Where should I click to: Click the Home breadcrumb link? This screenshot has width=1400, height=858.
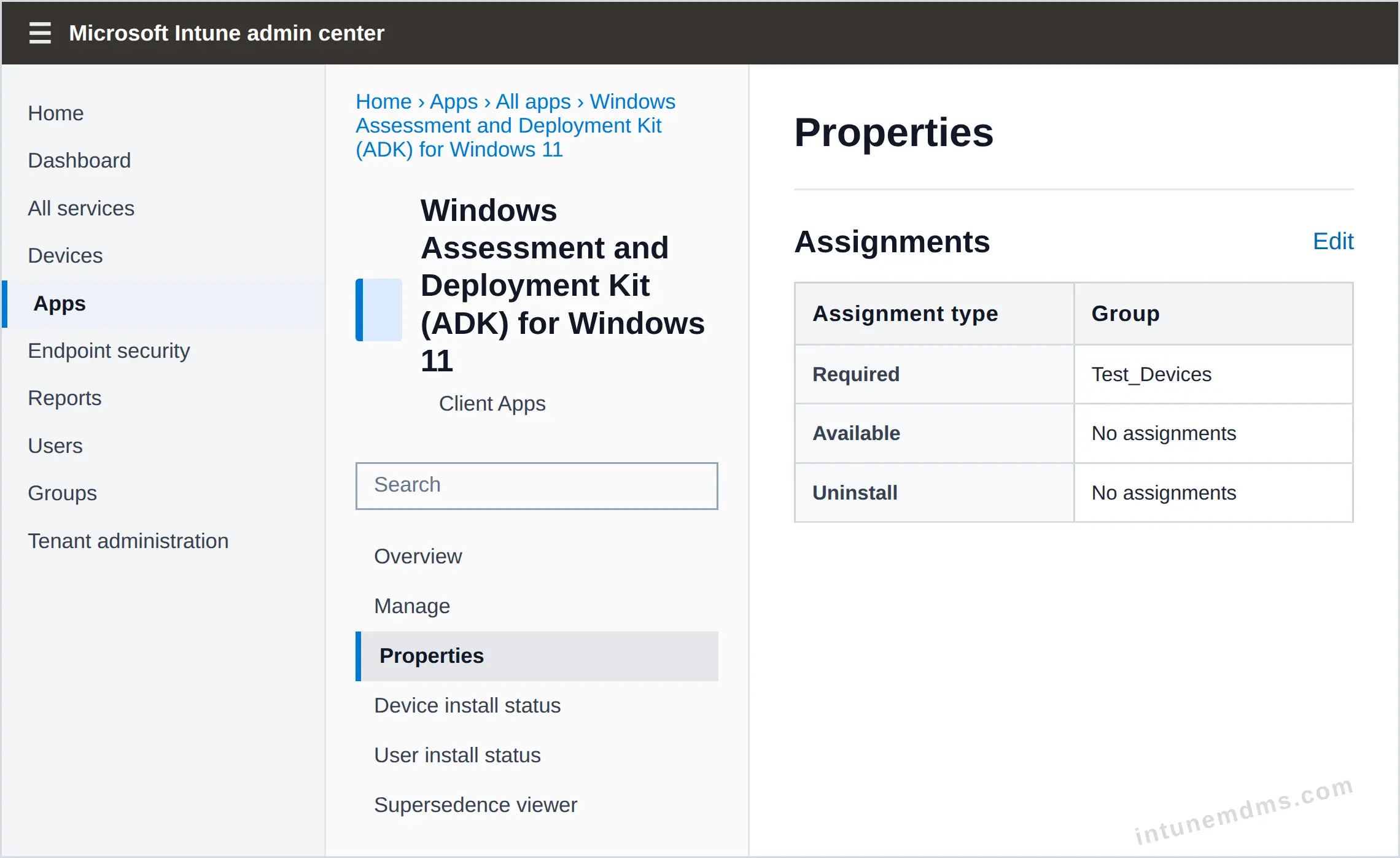click(384, 101)
